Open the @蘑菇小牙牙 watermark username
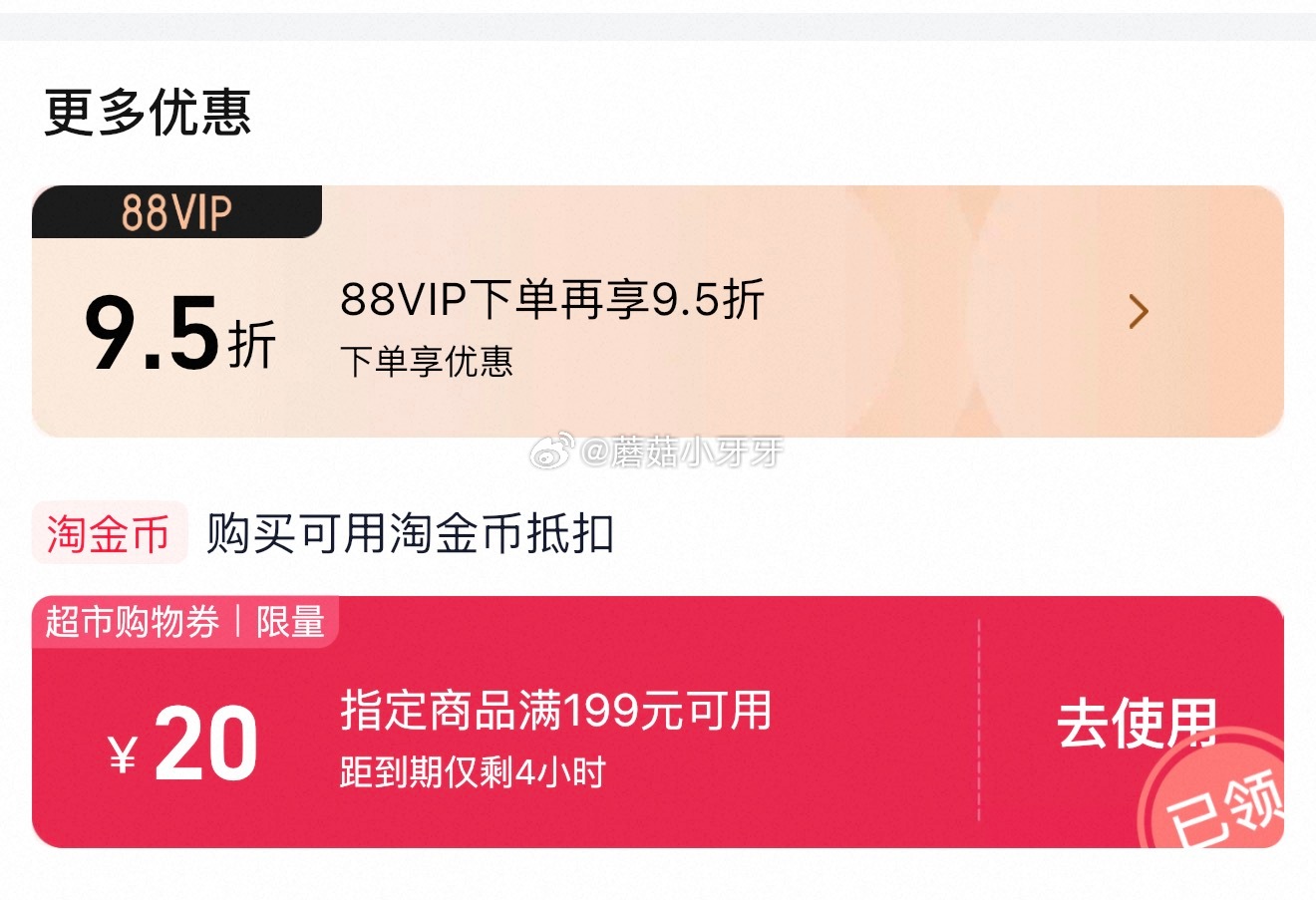This screenshot has height=900, width=1316. coord(682,452)
